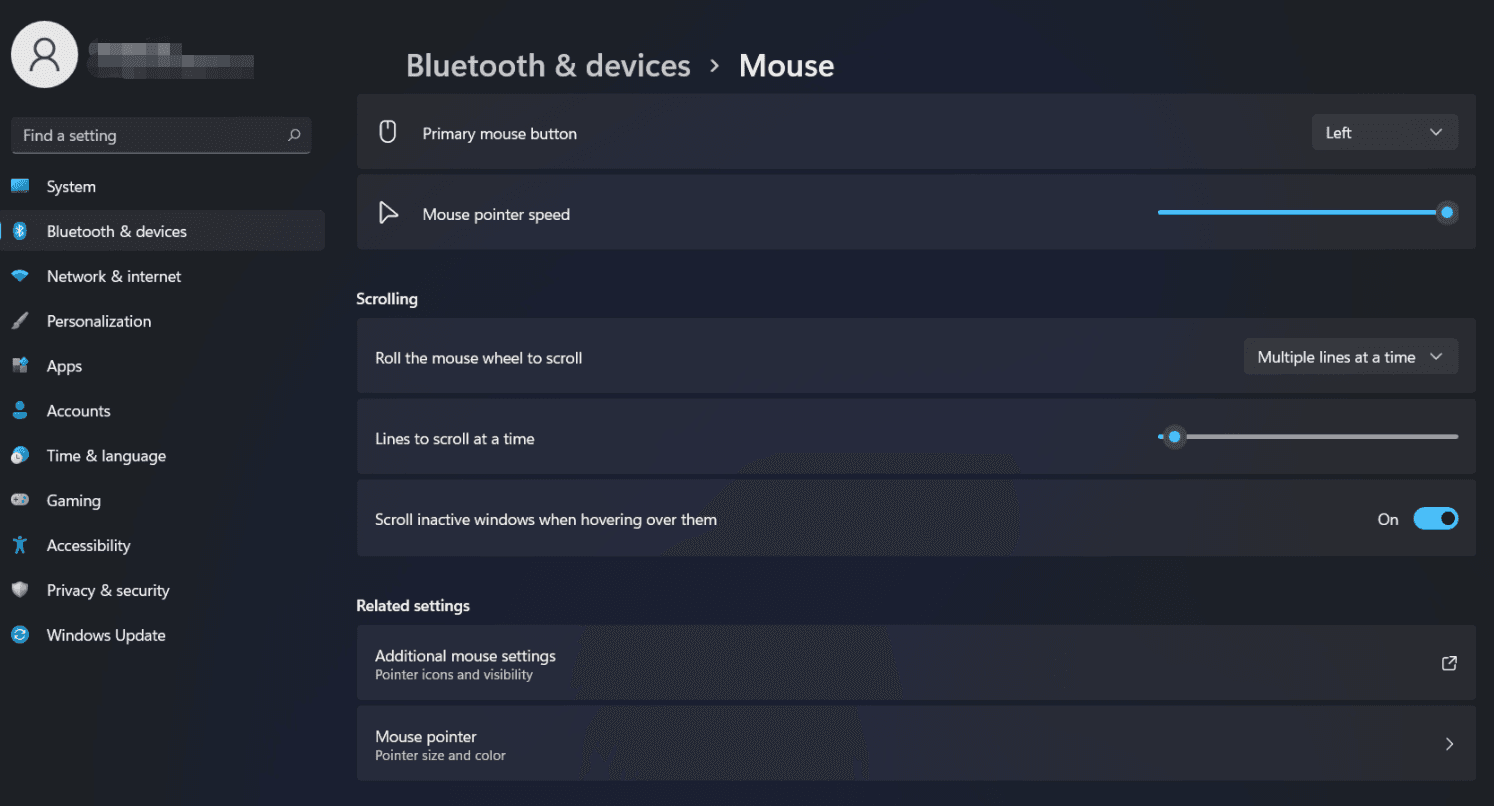
Task: Click the Lines to scroll slider track
Action: tap(1308, 437)
